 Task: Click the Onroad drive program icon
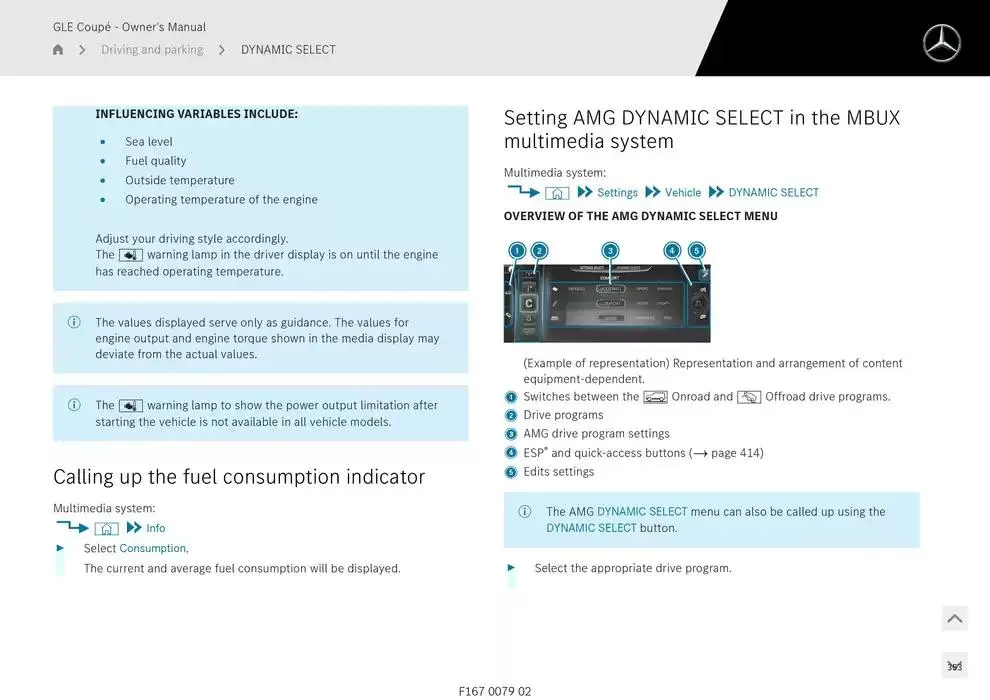pos(655,397)
